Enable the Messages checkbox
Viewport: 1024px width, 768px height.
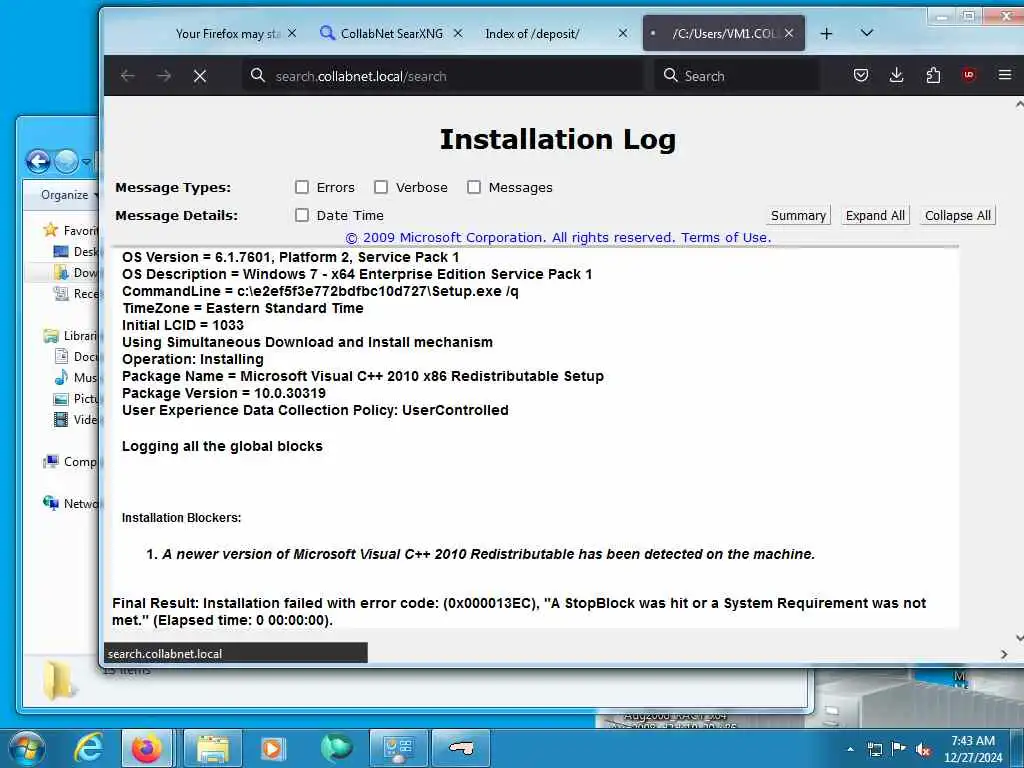[474, 187]
